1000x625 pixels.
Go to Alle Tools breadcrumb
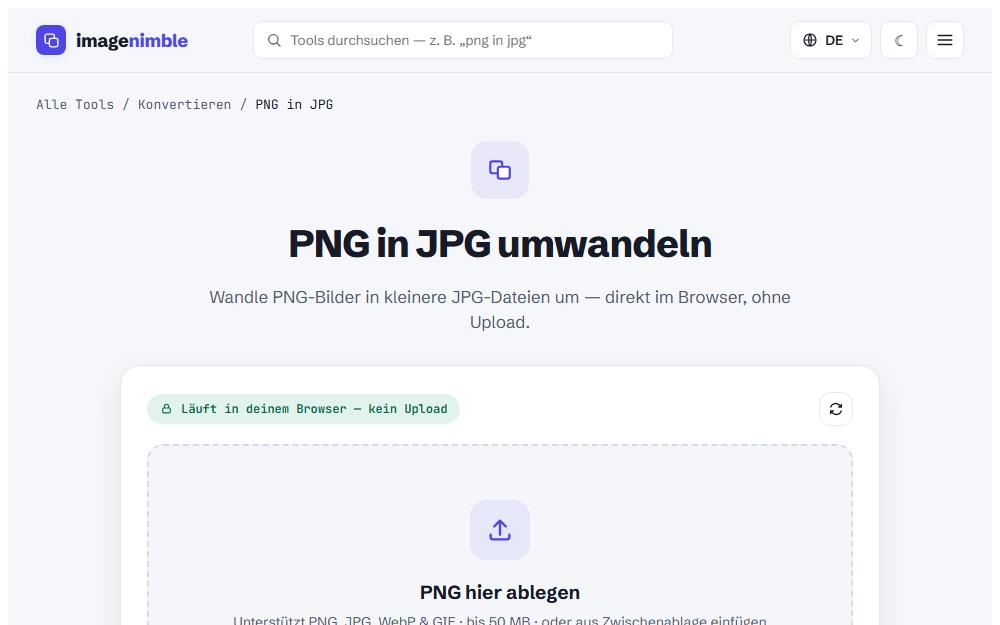(75, 105)
